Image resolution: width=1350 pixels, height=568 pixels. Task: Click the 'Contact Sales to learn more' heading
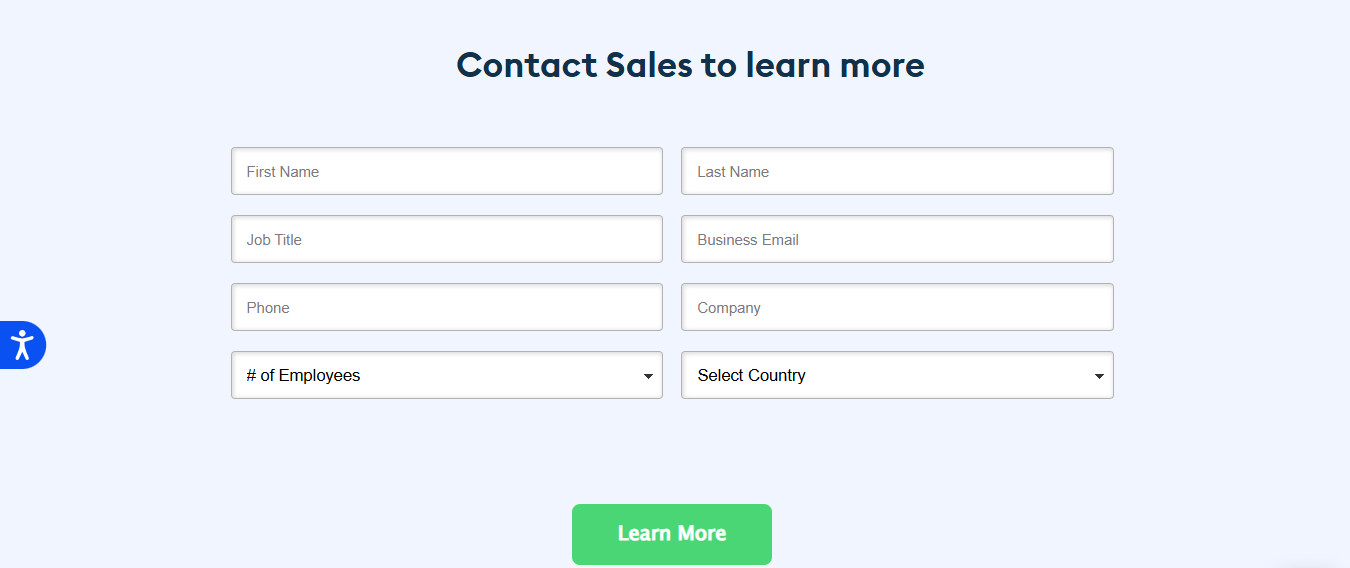[690, 65]
